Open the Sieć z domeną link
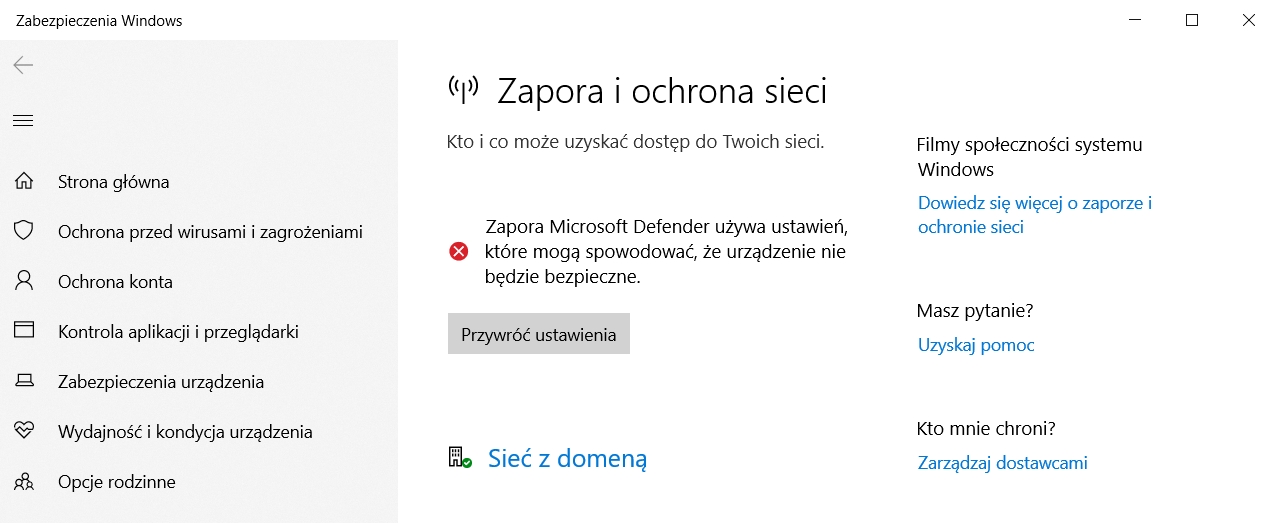1277x523 pixels. point(568,458)
